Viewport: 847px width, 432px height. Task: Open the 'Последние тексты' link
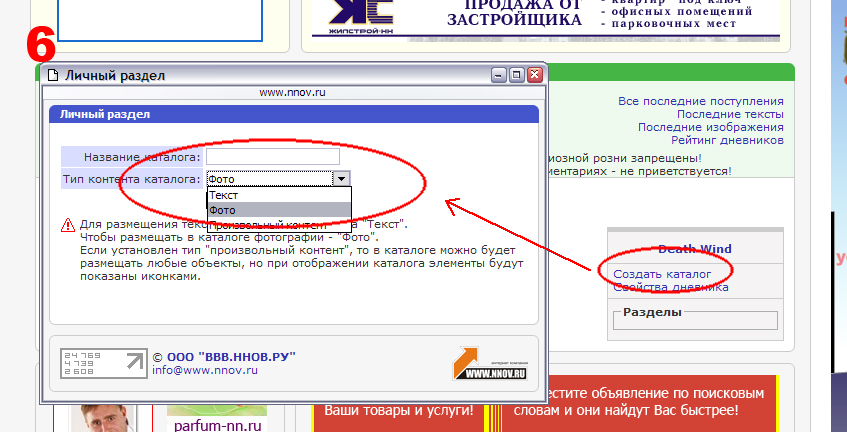coord(730,114)
